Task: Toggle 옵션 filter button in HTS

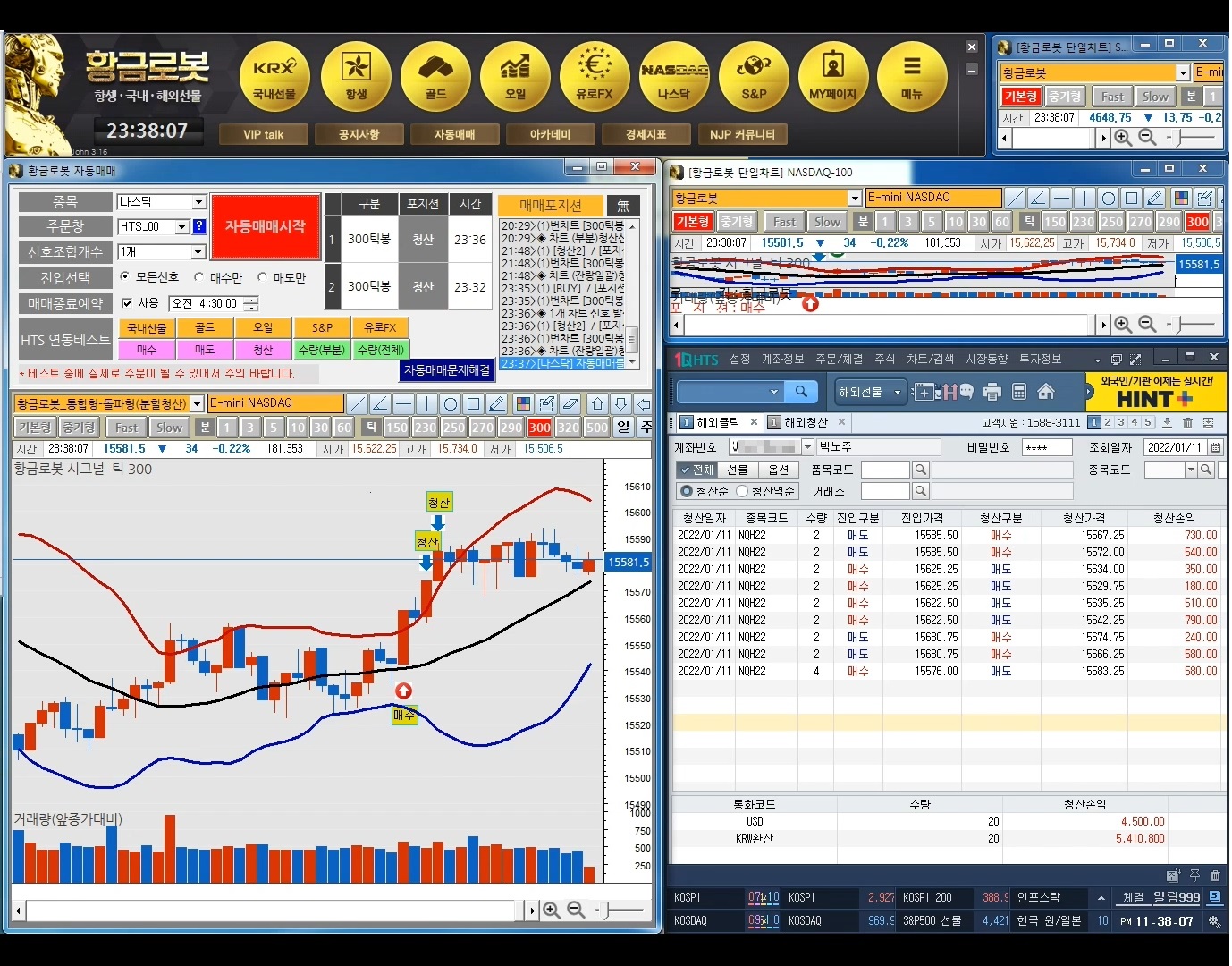Action: 778,470
